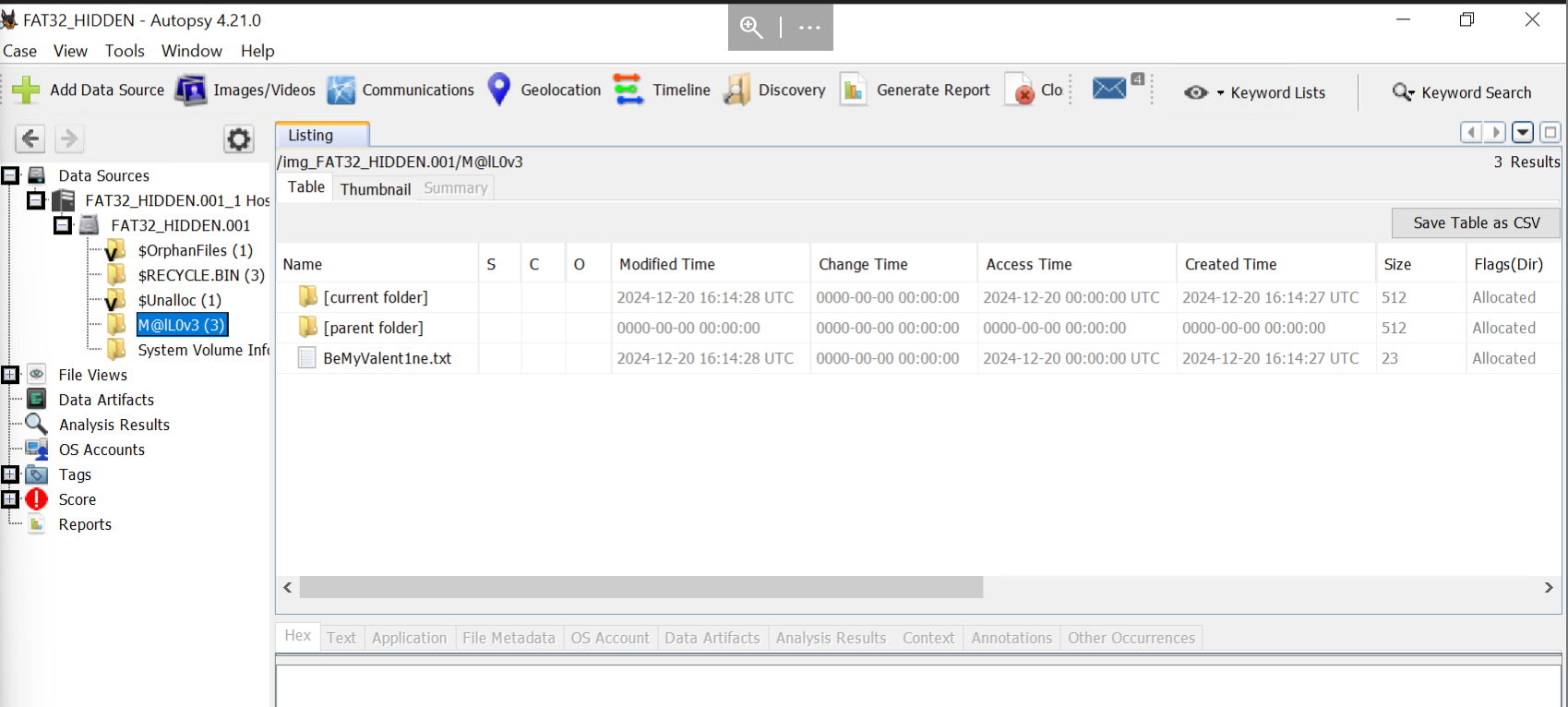Launch the Timeline icon
The width and height of the screenshot is (1568, 707).
(x=628, y=90)
